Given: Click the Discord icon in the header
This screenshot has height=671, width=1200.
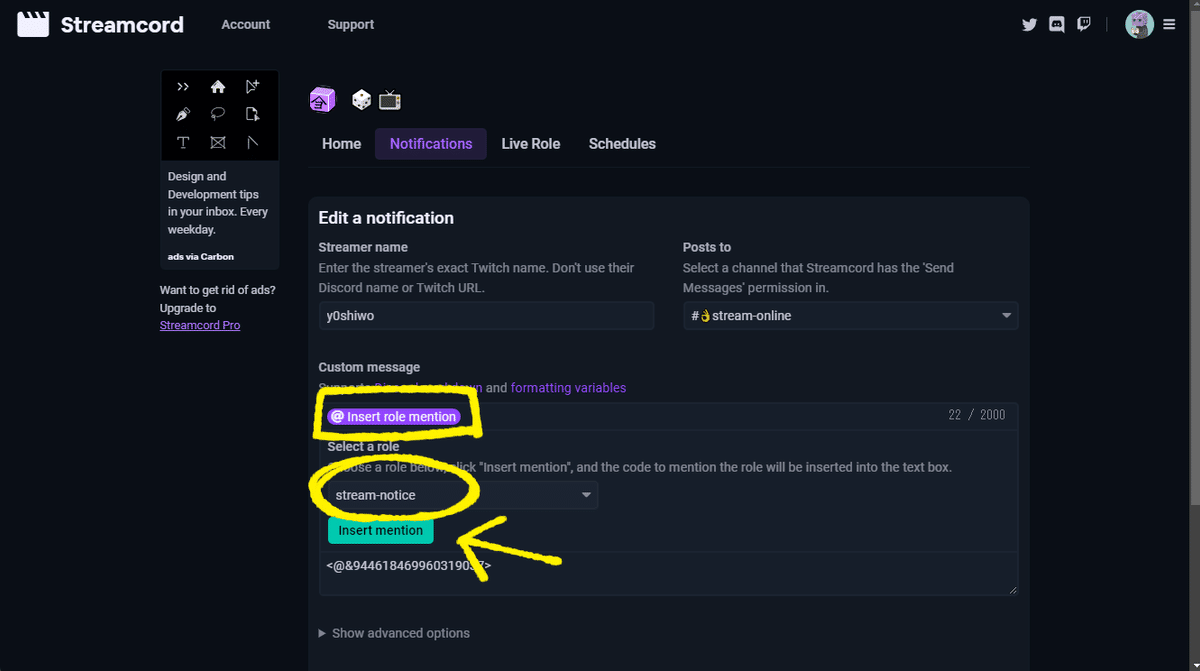Looking at the screenshot, I should 1056,24.
